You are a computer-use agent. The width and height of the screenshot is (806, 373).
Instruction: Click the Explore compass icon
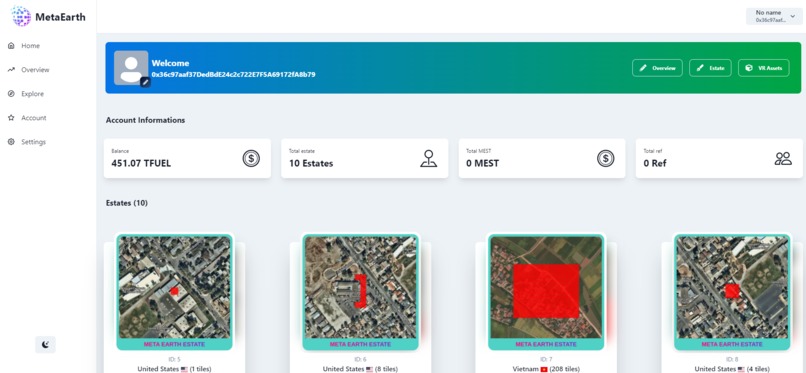pos(11,94)
